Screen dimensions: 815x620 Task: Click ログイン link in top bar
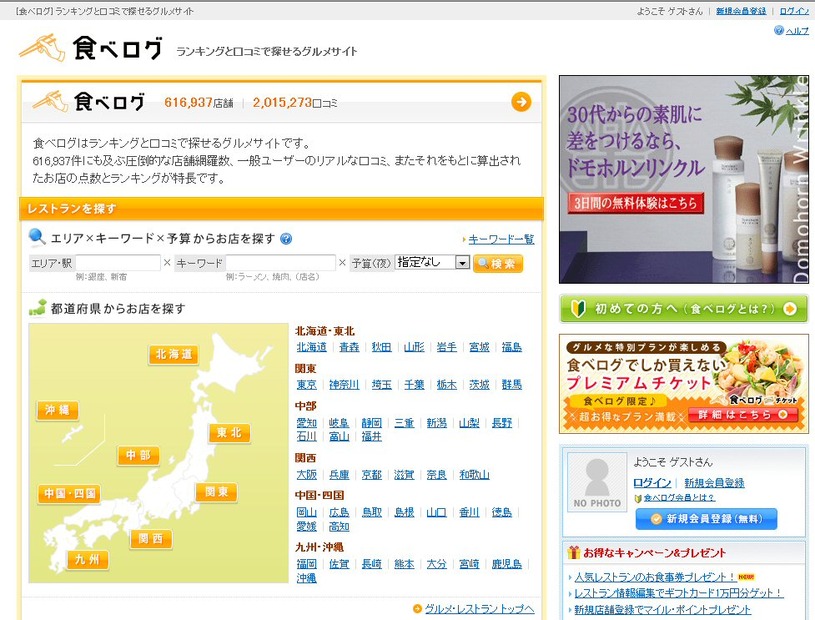(794, 11)
